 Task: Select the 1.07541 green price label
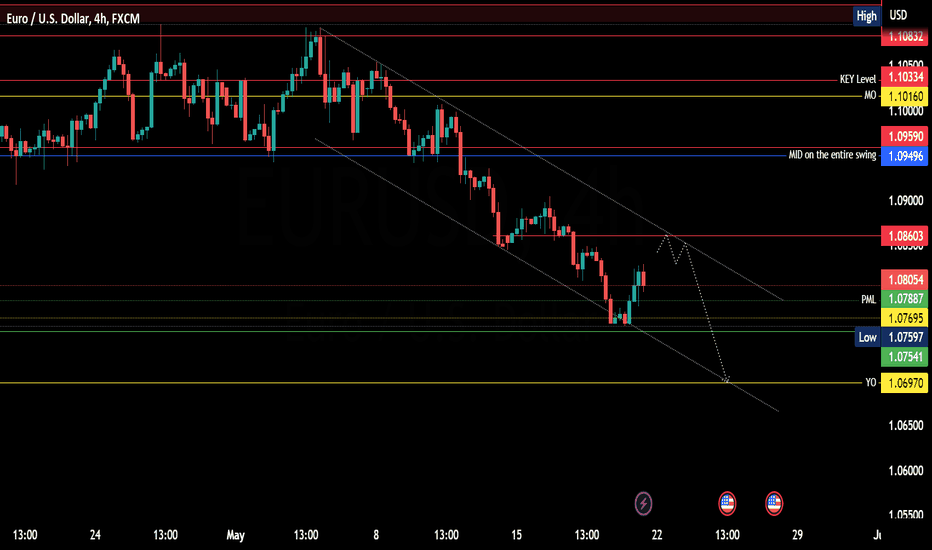[904, 357]
